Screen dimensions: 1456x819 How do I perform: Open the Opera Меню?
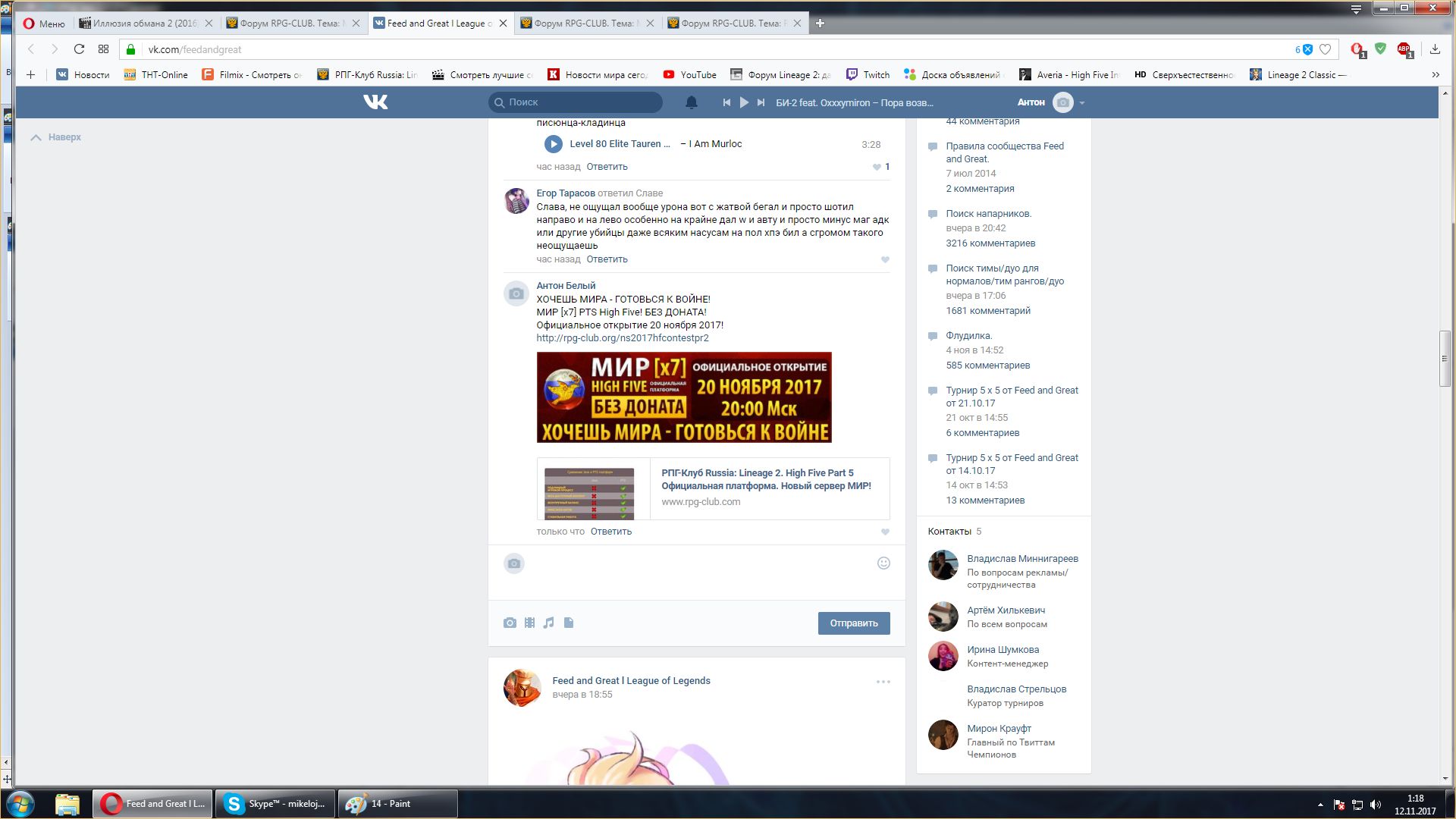[x=43, y=24]
